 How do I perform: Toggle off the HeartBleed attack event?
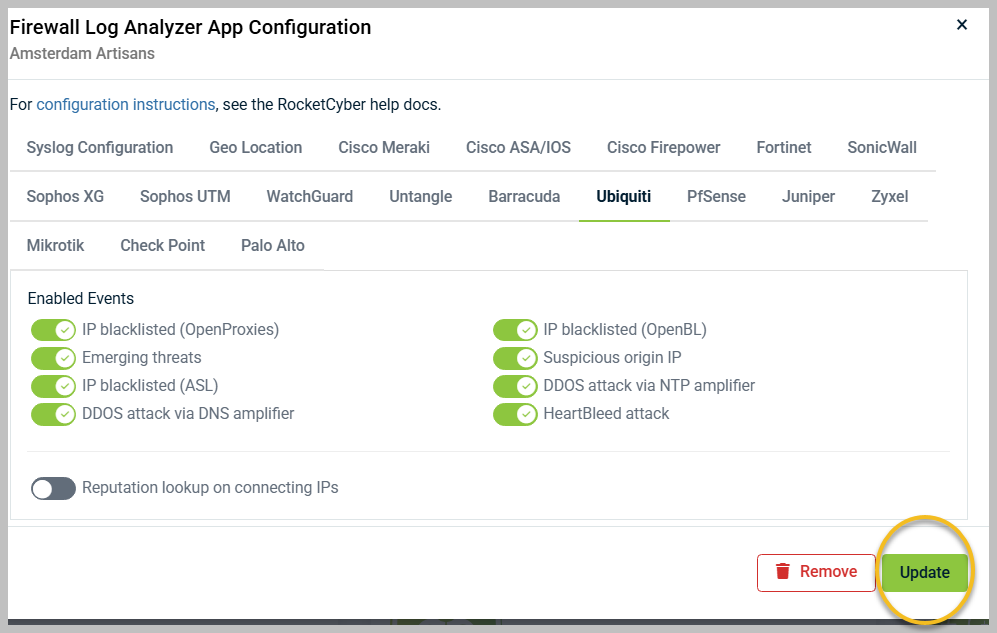click(515, 413)
